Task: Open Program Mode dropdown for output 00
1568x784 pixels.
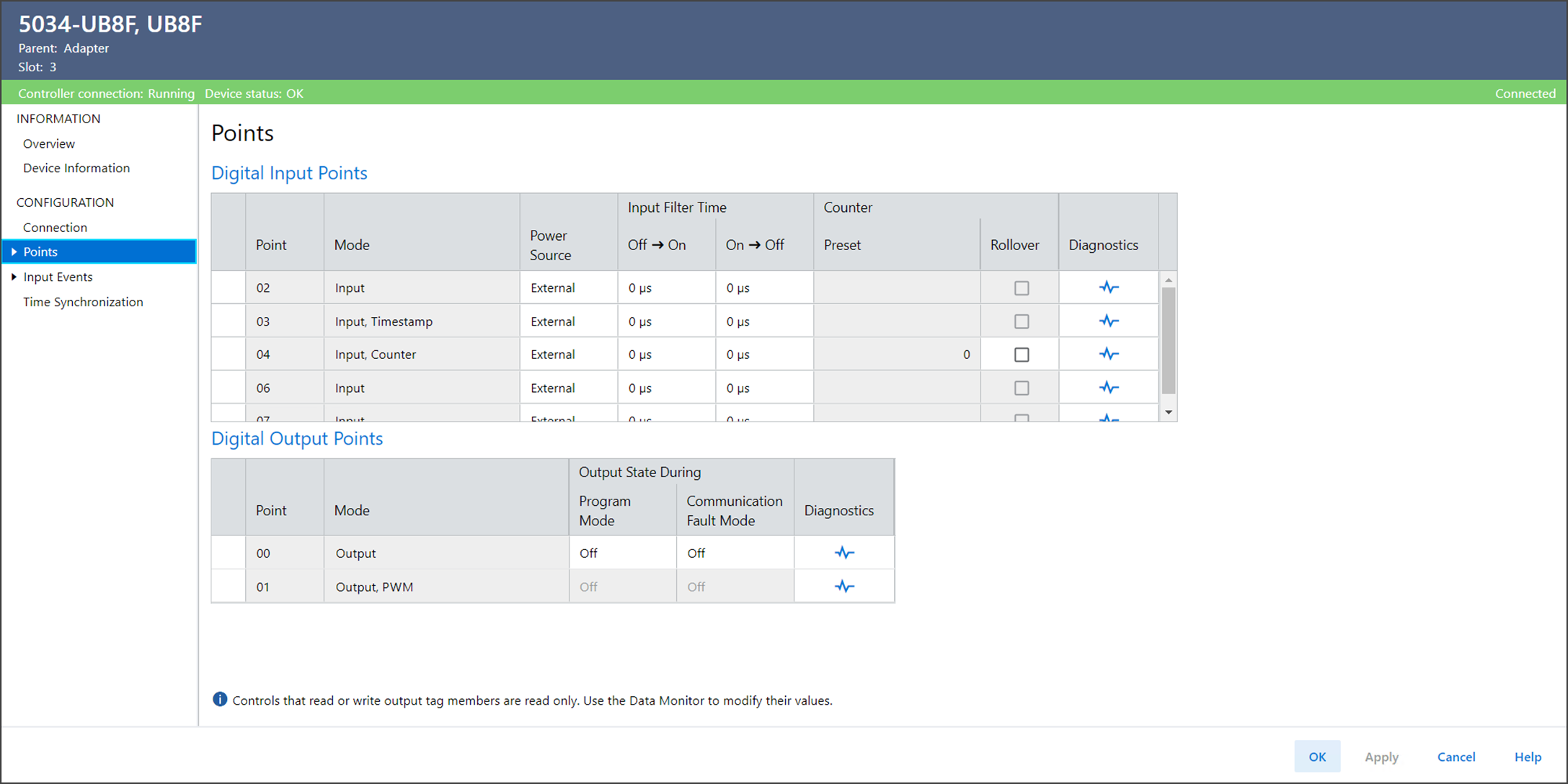Action: [622, 553]
